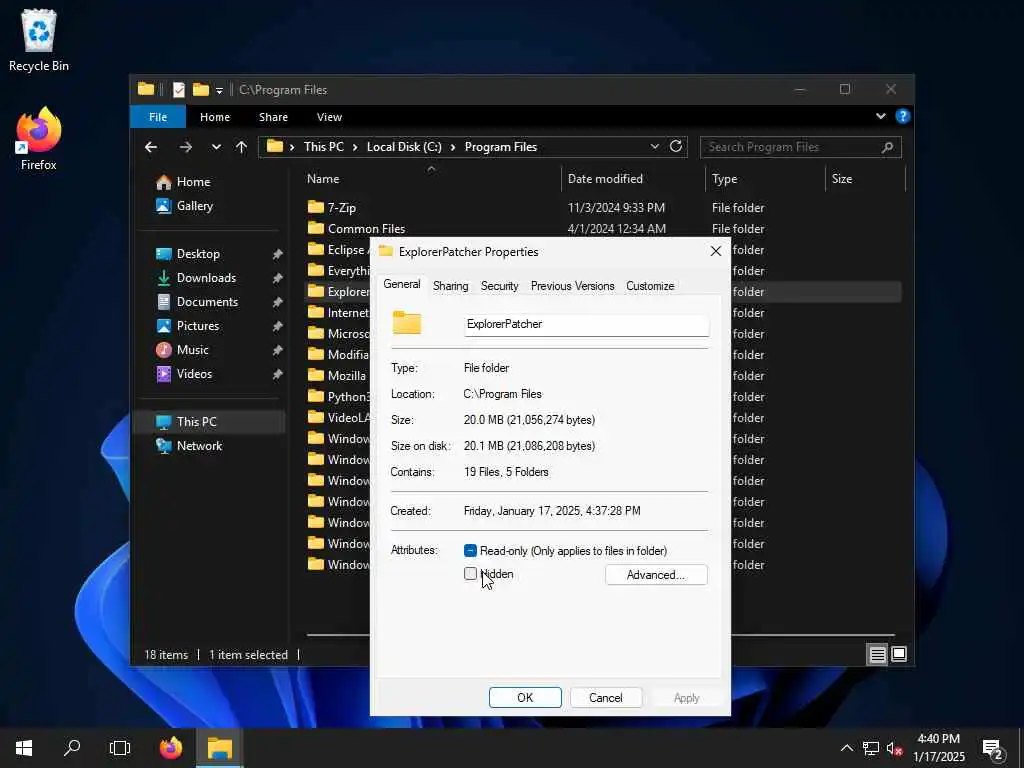
Task: Go back in File Explorer
Action: coord(151,147)
